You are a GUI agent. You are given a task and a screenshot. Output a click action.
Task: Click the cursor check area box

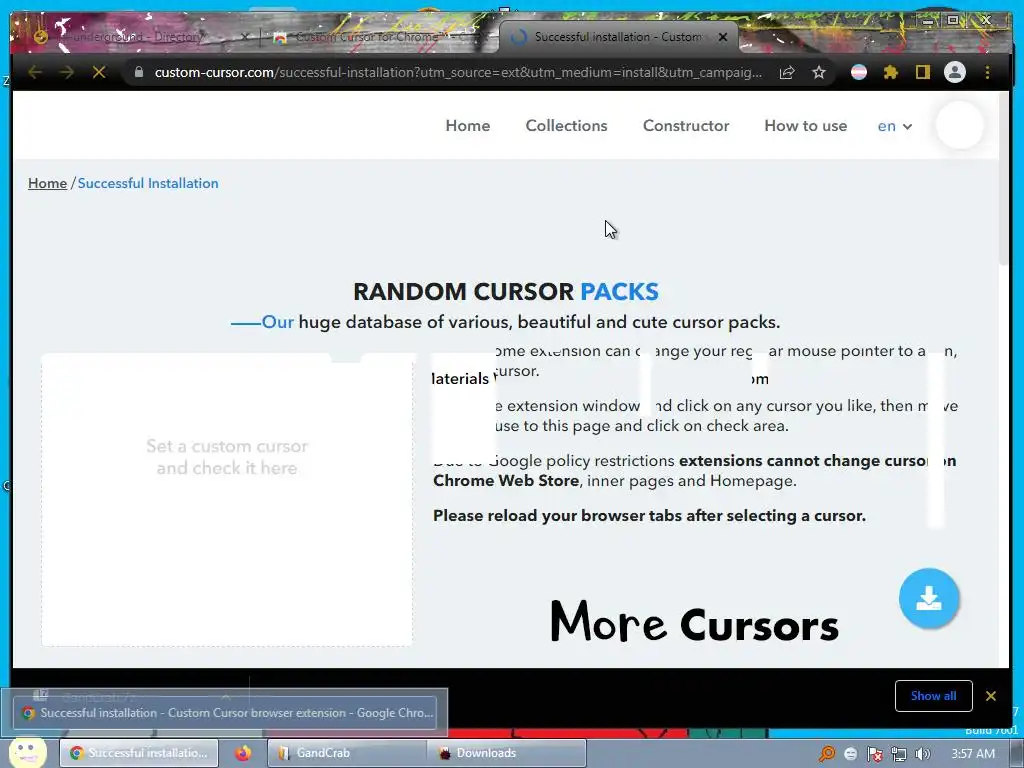(227, 500)
